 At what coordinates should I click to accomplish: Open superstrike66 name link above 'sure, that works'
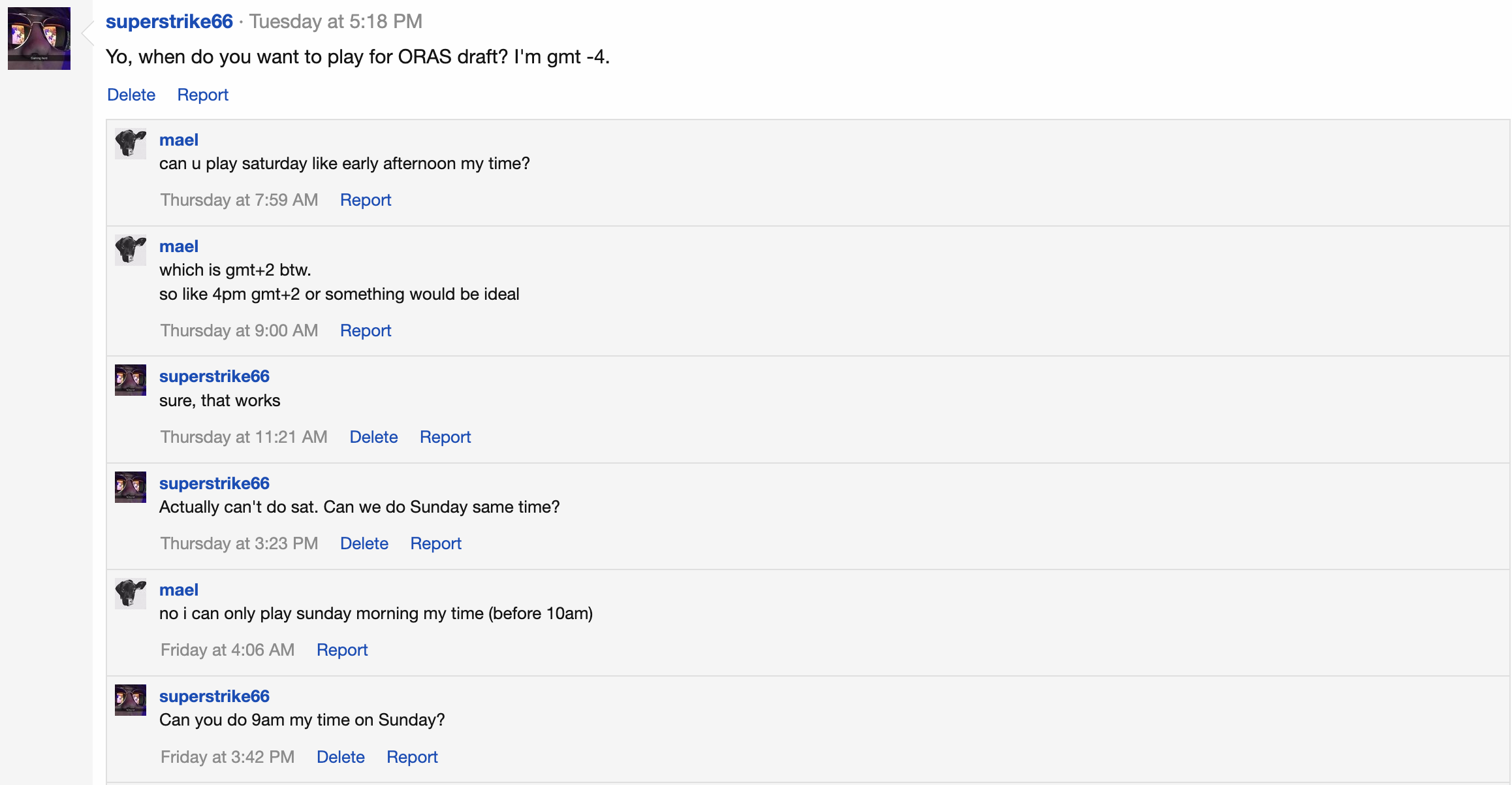tap(214, 376)
